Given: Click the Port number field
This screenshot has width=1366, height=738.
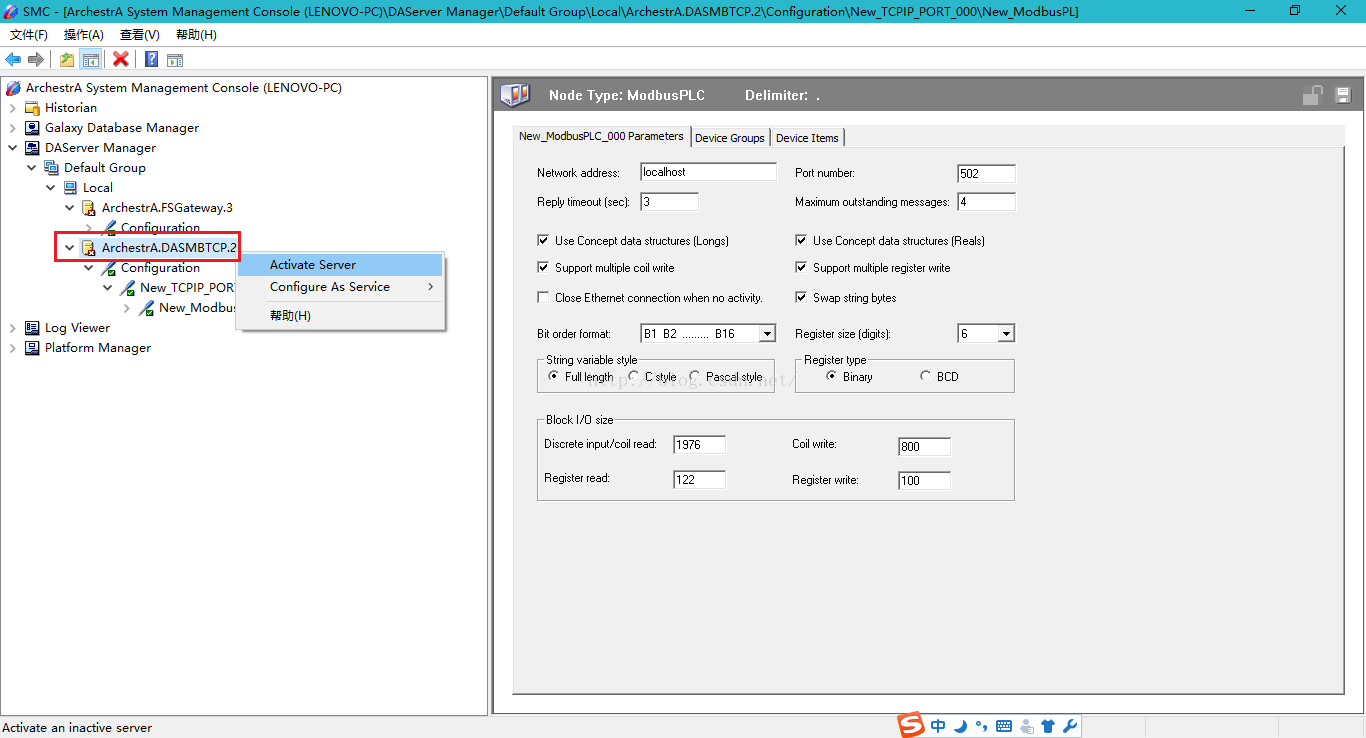Looking at the screenshot, I should point(986,173).
